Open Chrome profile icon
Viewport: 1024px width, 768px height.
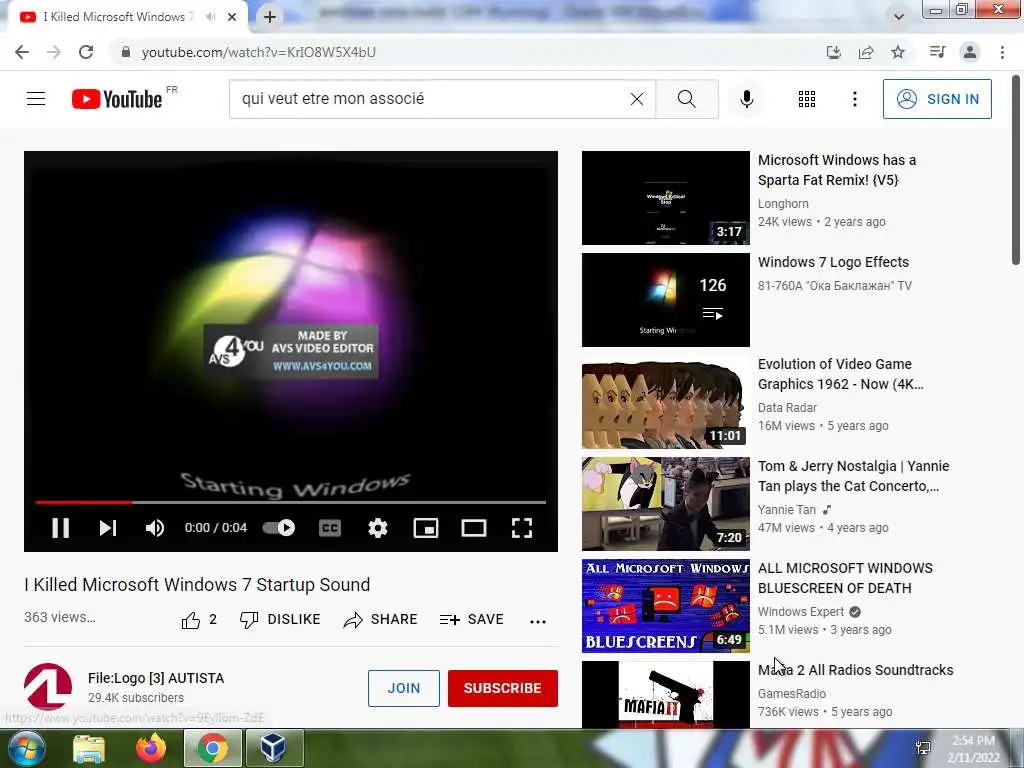coord(970,52)
